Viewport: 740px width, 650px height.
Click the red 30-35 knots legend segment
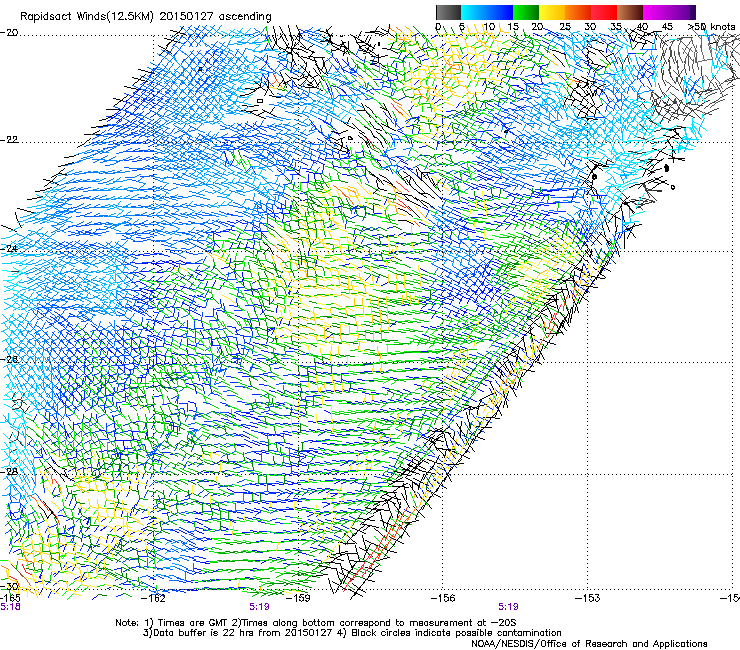604,12
